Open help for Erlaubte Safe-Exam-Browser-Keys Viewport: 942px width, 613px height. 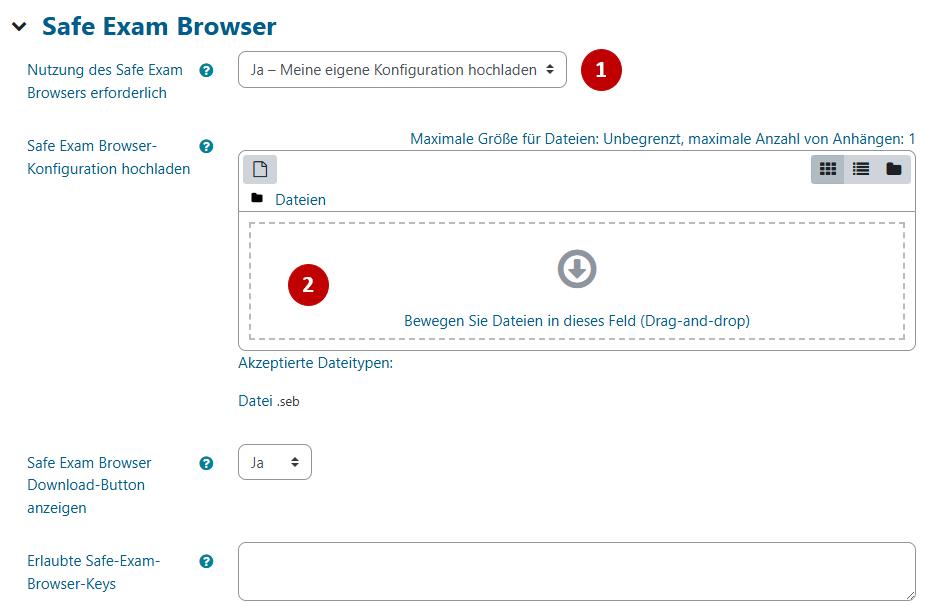point(206,561)
